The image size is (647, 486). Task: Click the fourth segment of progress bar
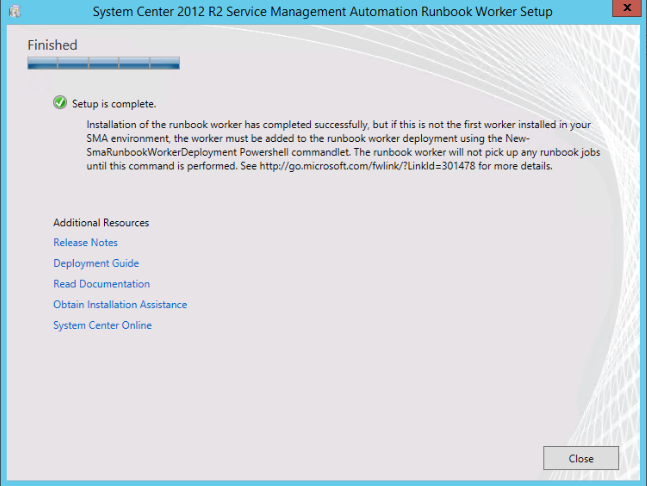(x=134, y=64)
